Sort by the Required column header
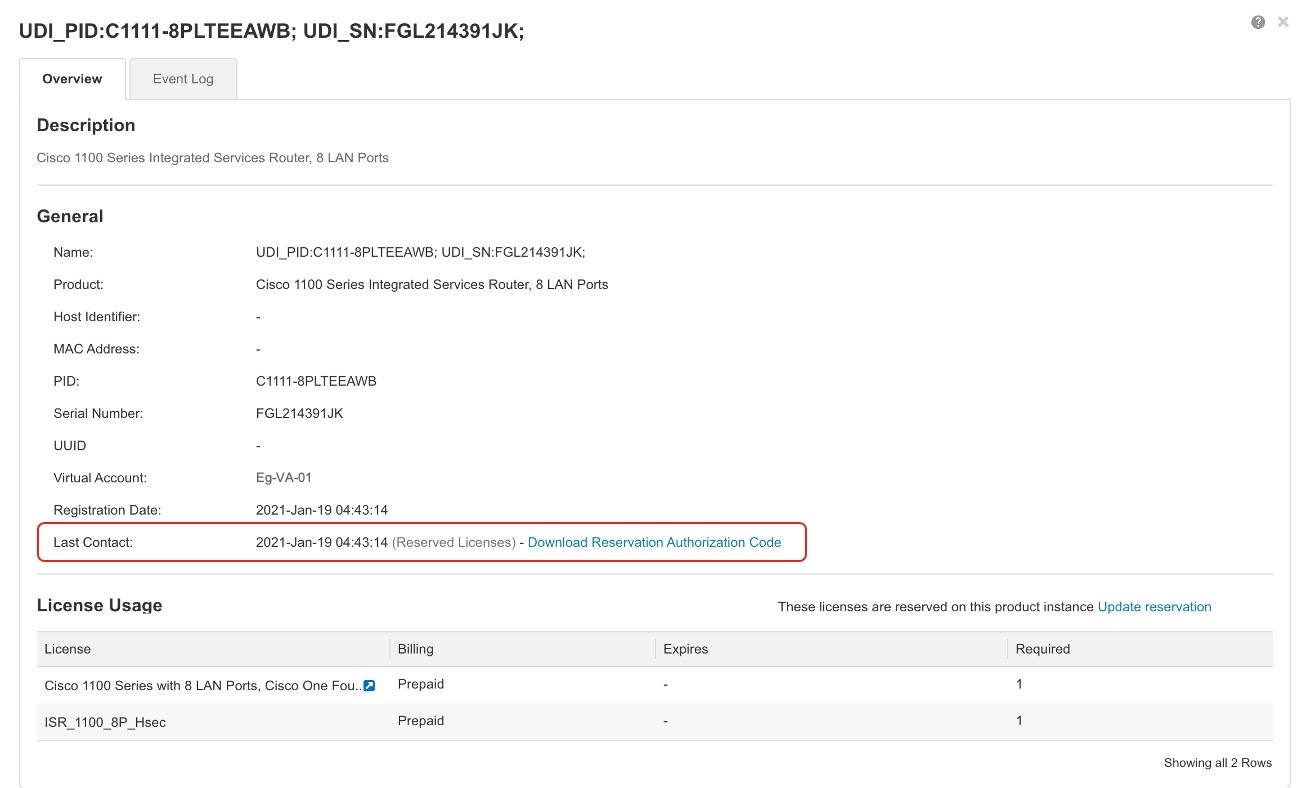 click(1140, 649)
